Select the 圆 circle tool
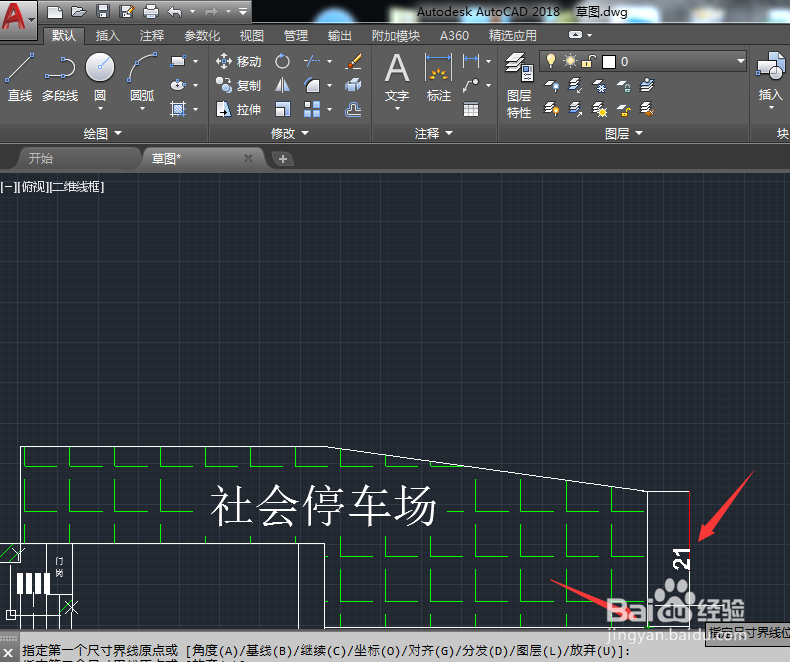Screen dimensions: 790x662 (x=100, y=76)
